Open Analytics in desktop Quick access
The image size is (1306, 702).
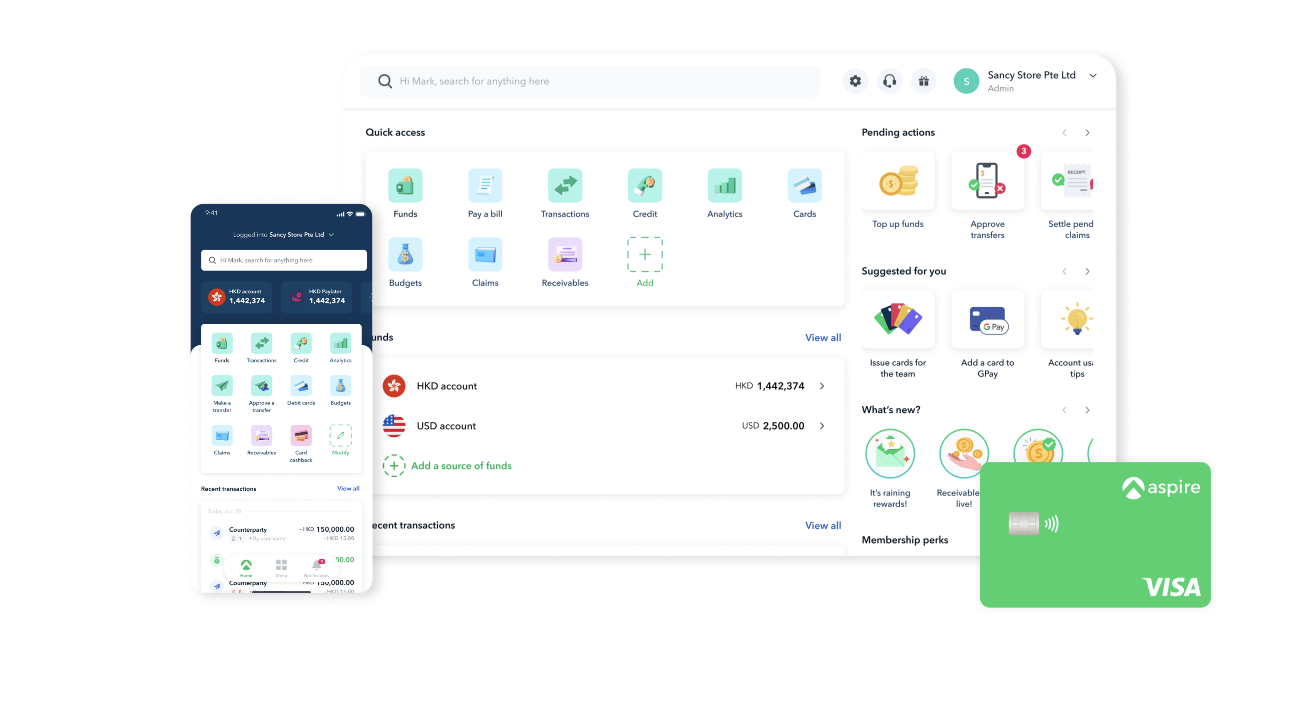click(725, 193)
